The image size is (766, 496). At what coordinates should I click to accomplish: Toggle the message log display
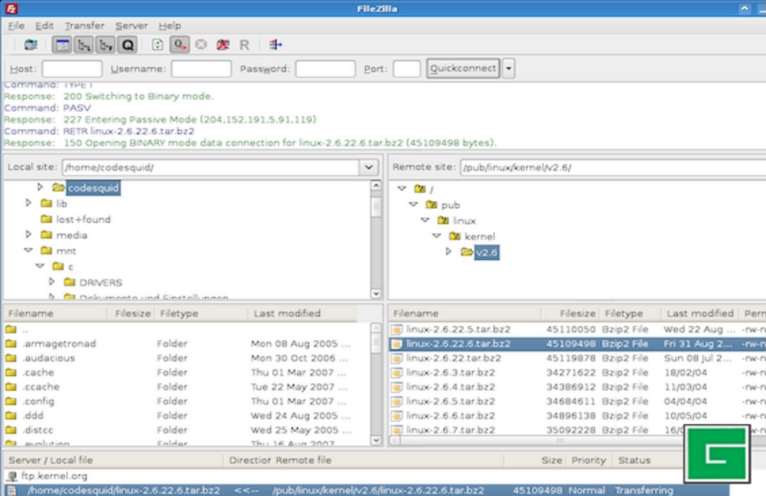(62, 45)
